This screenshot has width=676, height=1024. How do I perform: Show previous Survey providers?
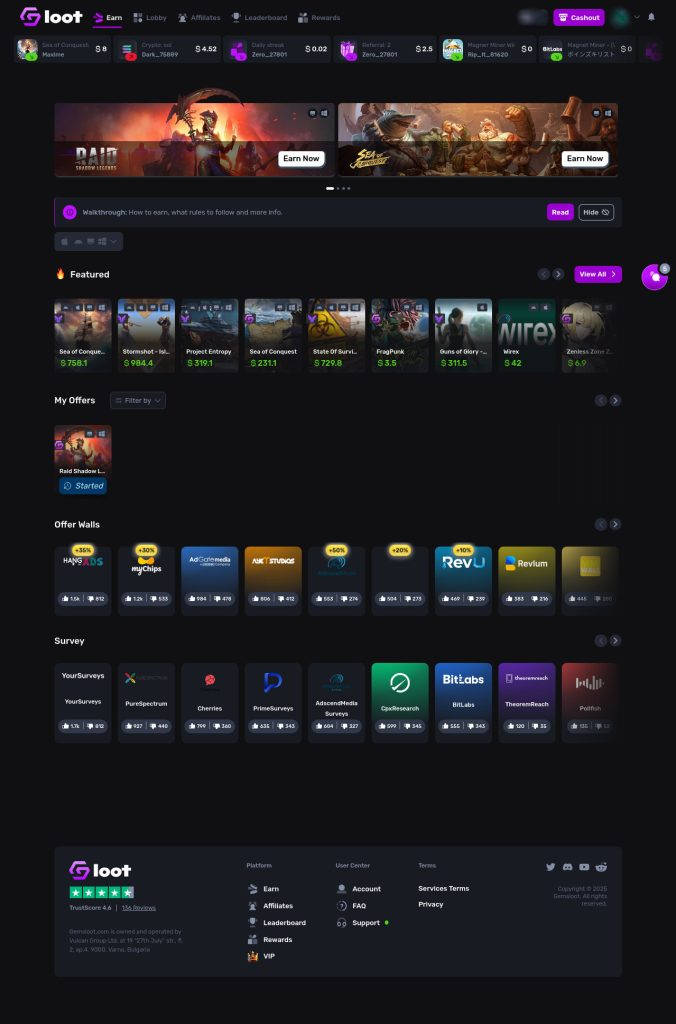click(x=600, y=641)
